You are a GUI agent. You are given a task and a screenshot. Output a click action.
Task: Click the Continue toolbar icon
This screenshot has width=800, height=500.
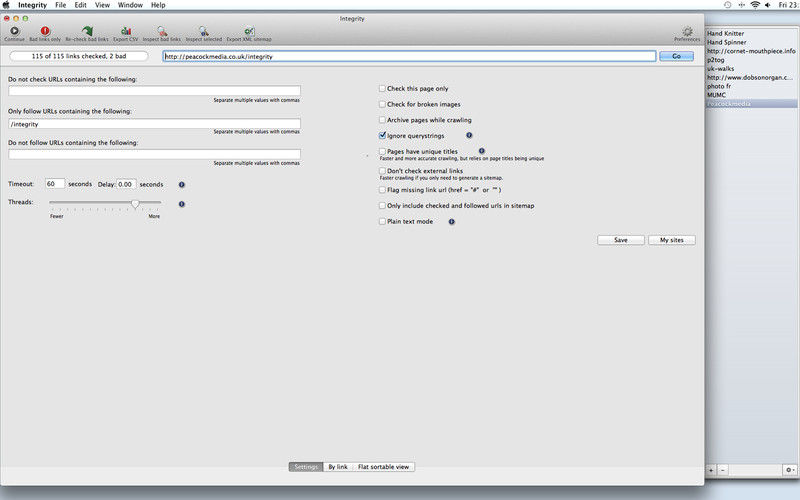14,32
